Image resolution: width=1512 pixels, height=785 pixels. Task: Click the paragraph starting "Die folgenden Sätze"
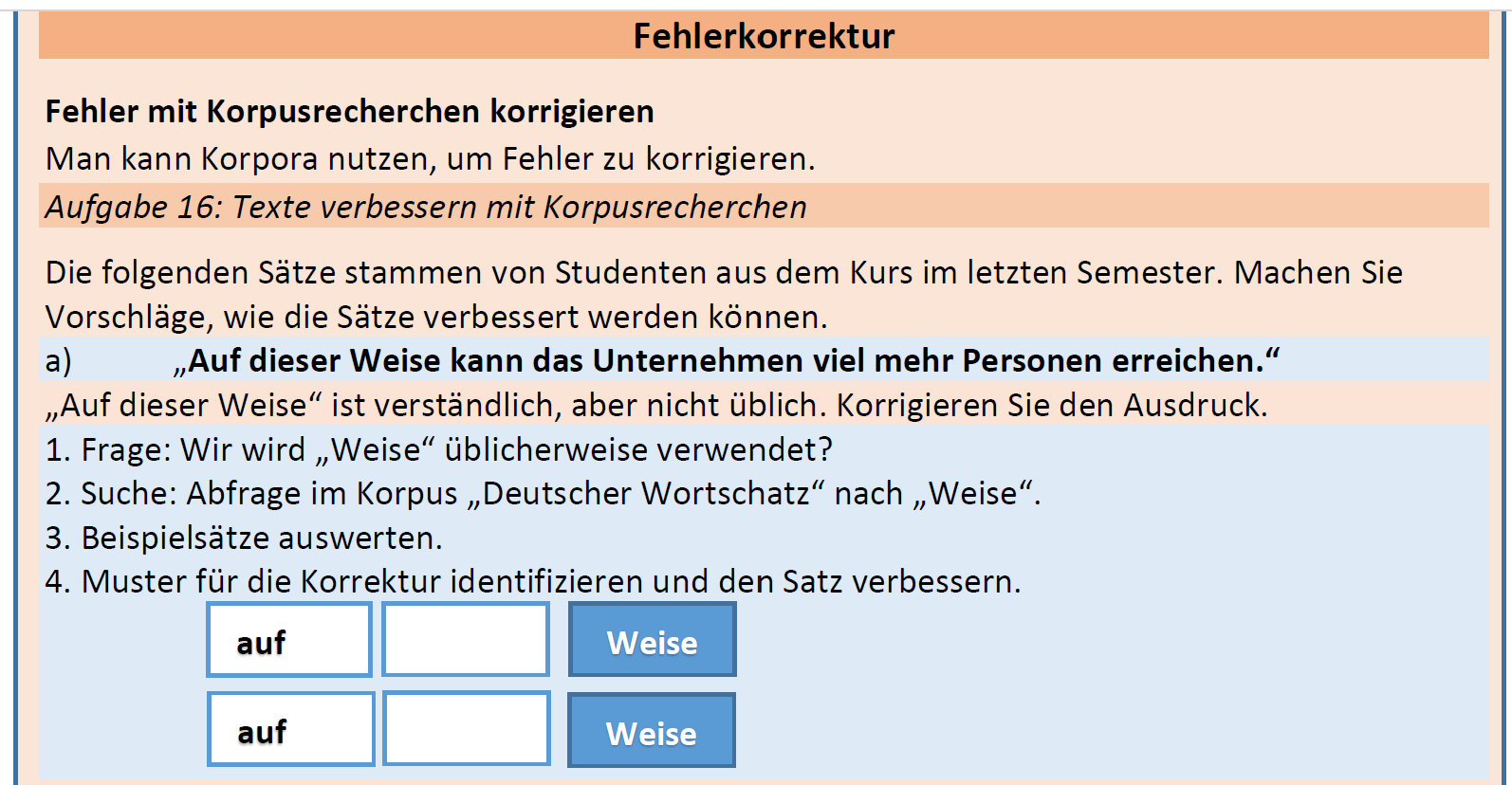tap(724, 295)
